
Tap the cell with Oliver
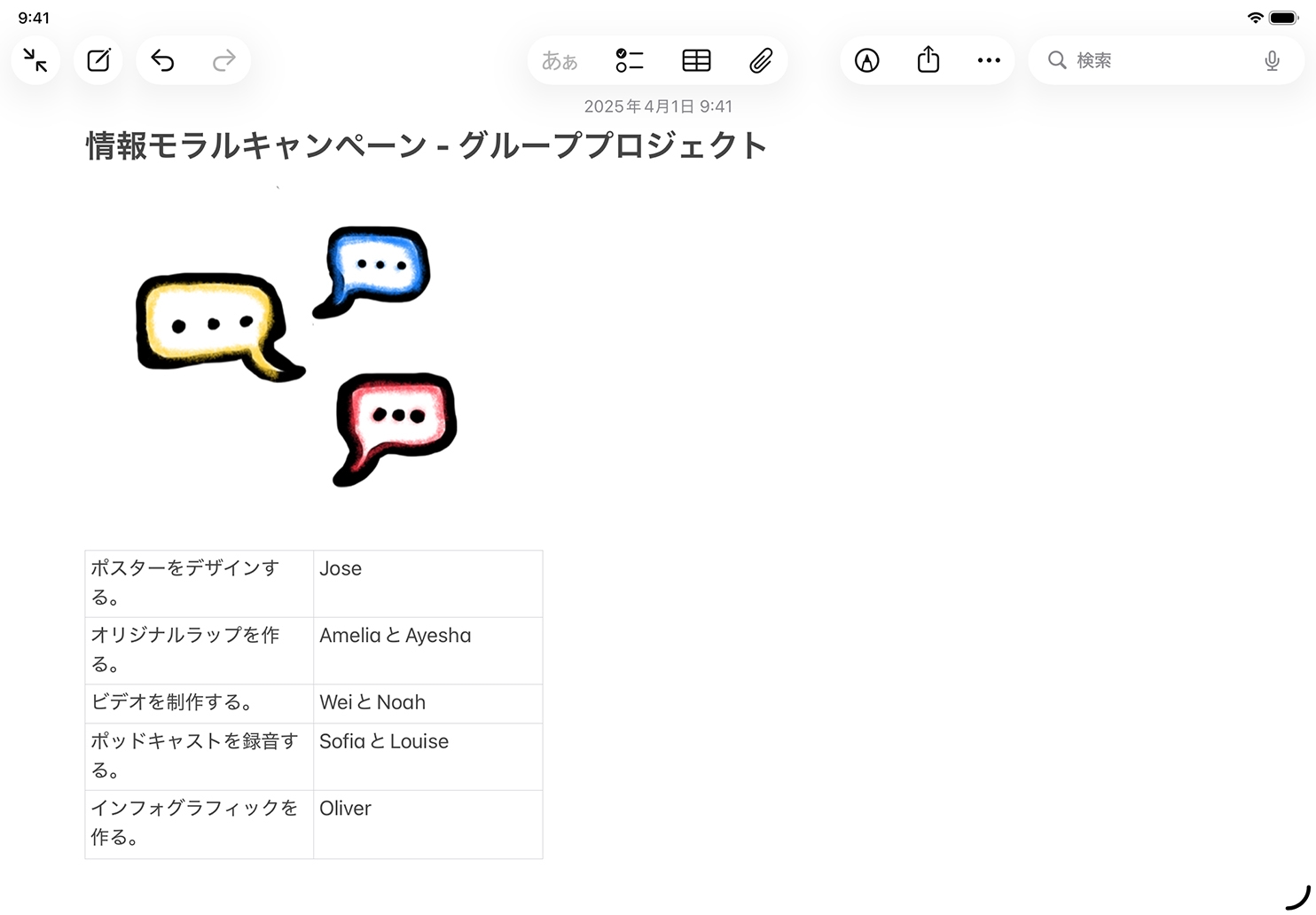pyautogui.click(x=427, y=823)
